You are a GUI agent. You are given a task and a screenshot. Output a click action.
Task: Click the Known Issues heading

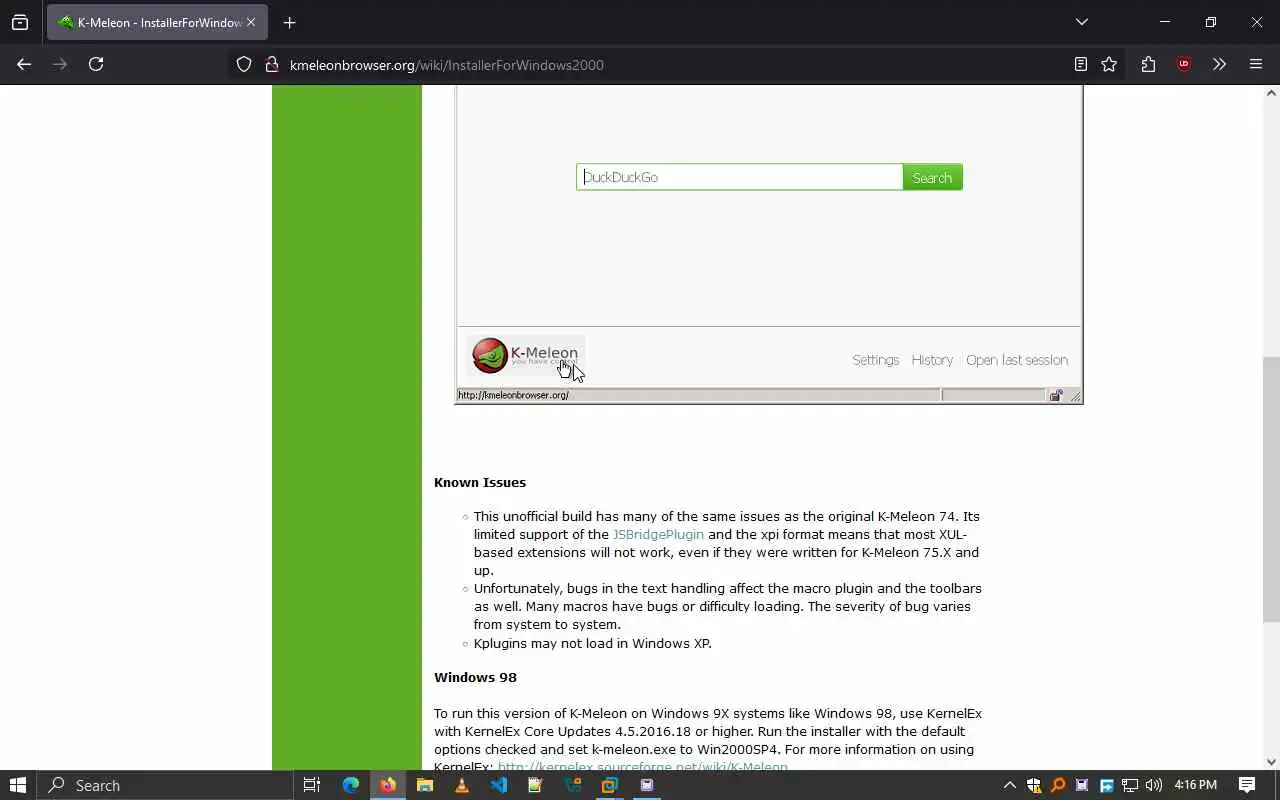tap(480, 482)
